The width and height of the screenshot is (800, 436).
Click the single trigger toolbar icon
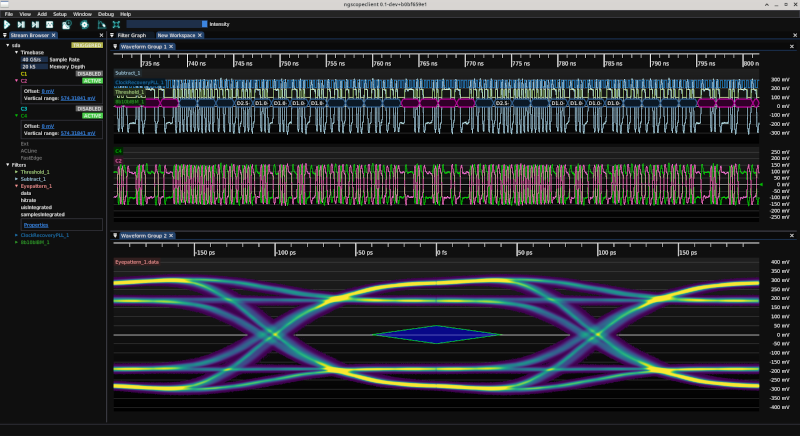point(21,24)
